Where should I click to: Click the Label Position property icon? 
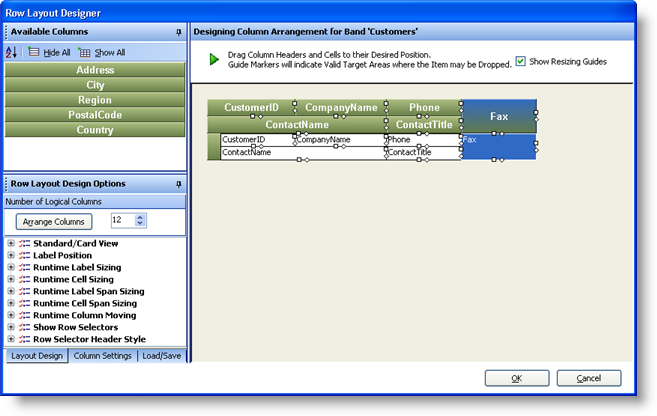pos(24,255)
